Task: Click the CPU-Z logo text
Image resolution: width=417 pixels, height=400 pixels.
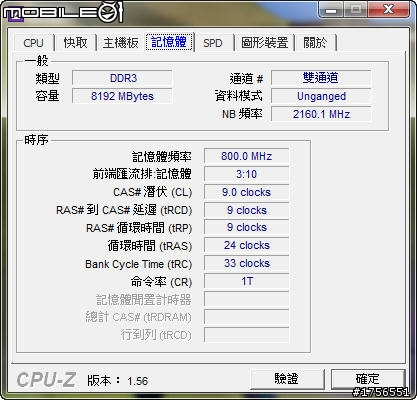Action: tap(46, 380)
